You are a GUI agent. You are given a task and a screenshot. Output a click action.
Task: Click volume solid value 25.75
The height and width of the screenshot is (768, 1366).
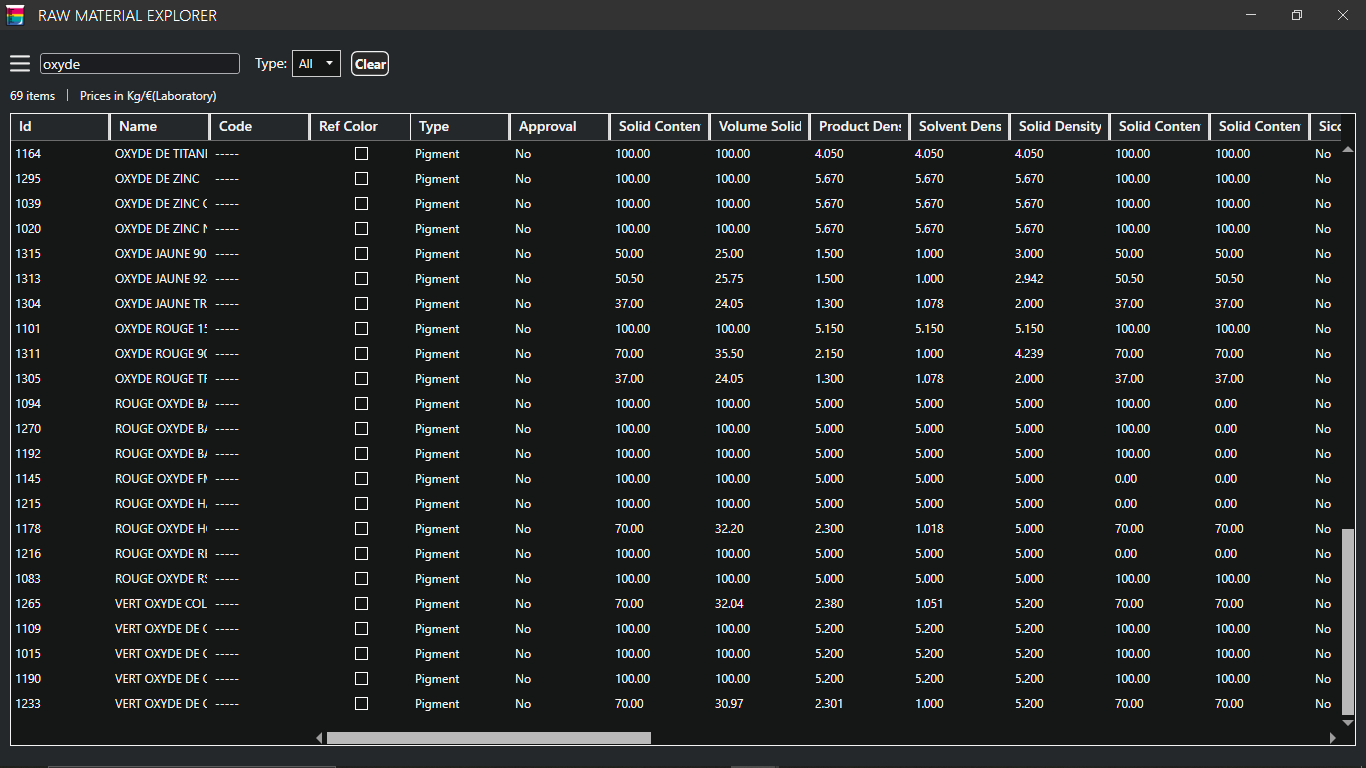click(729, 279)
